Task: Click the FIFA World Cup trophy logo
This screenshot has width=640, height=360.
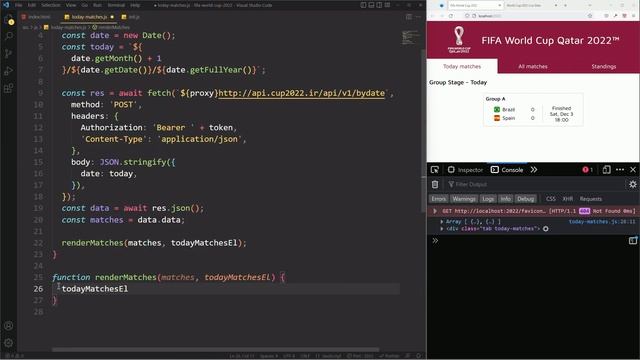Action: pyautogui.click(x=459, y=40)
